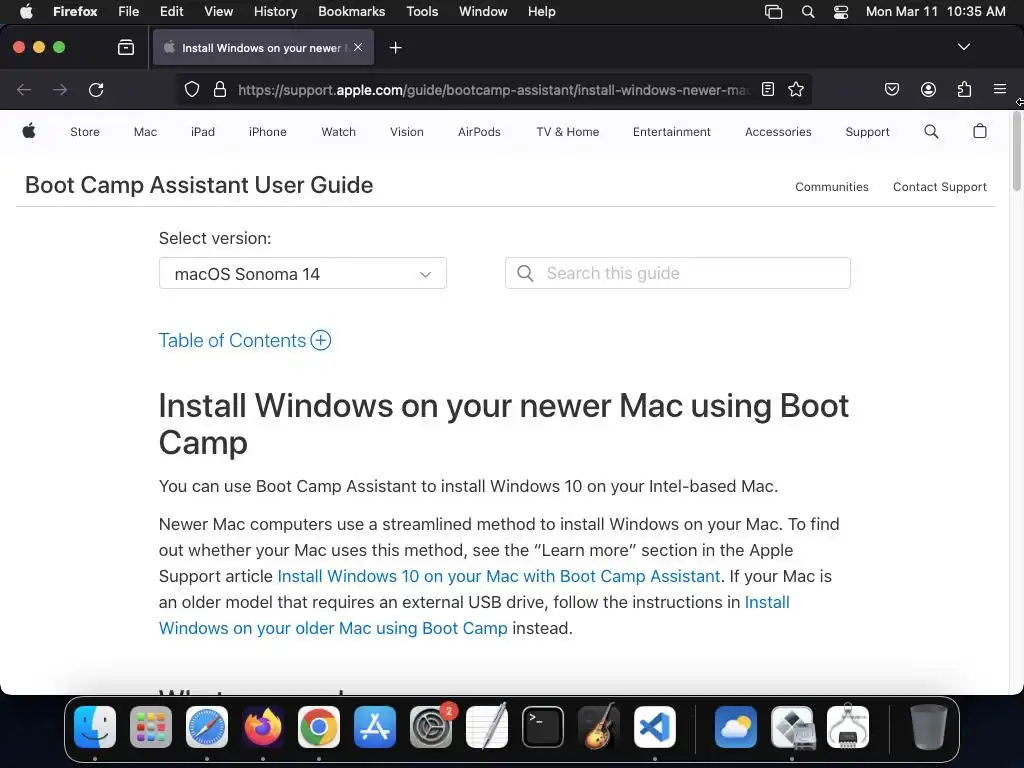This screenshot has width=1024, height=768.
Task: Launch Safari from the Dock
Action: (x=207, y=727)
